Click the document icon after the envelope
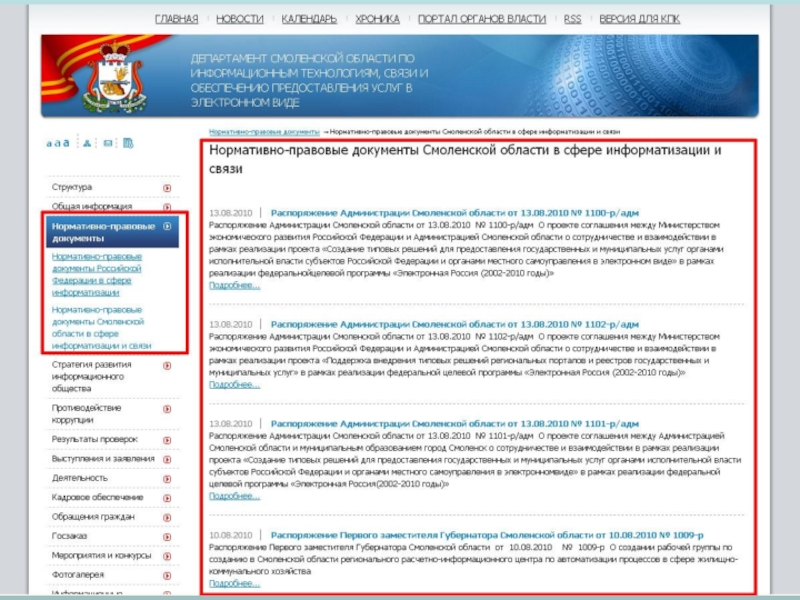This screenshot has width=800, height=600. (128, 143)
